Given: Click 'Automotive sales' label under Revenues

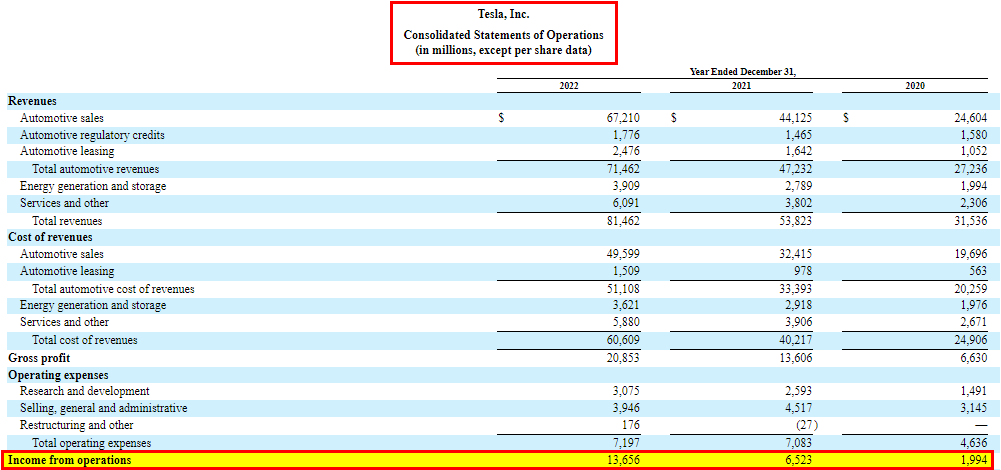Looking at the screenshot, I should pyautogui.click(x=62, y=118).
